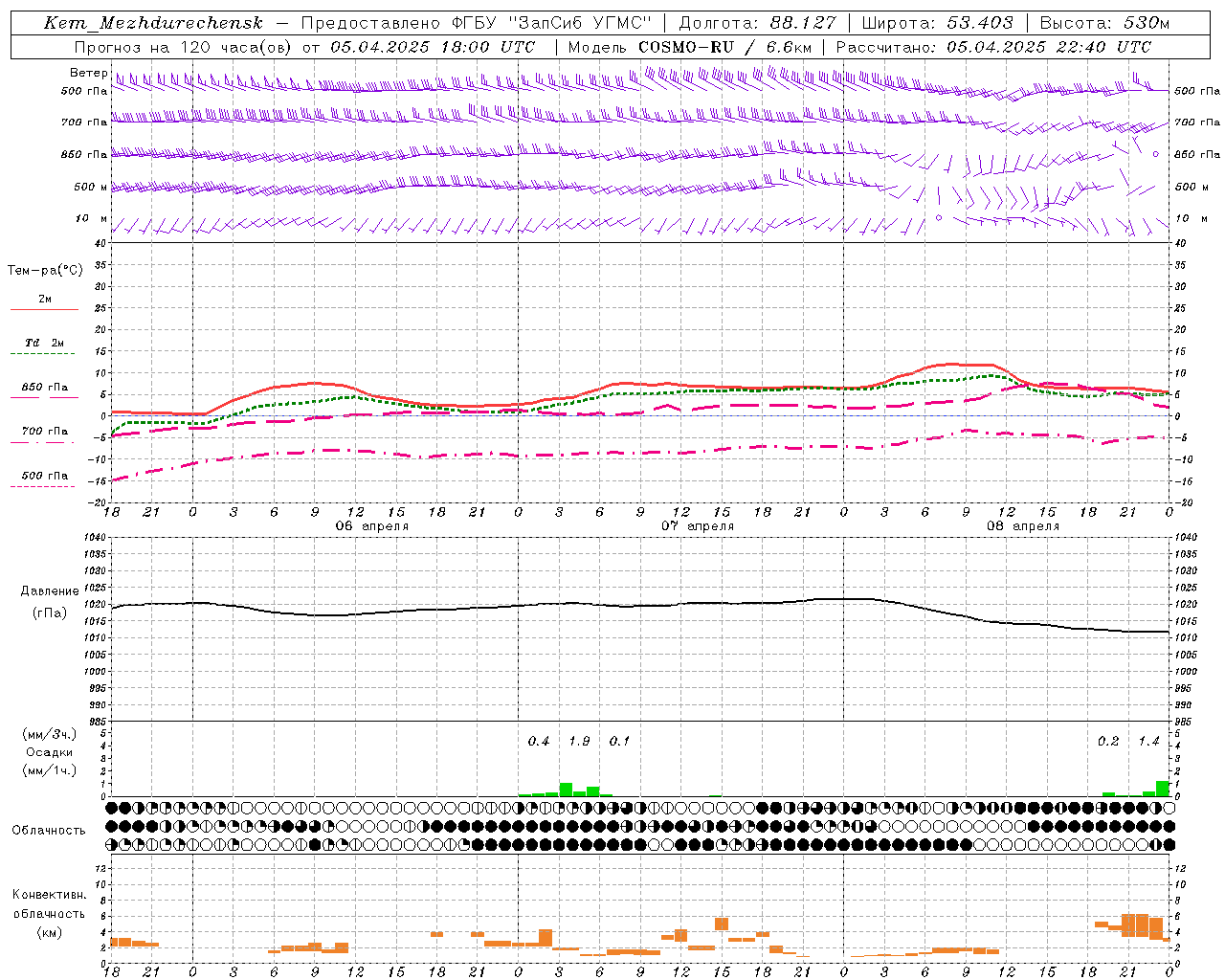Click the (мм/1ч.) precipitation unit label
Image resolution: width=1225 pixels, height=980 pixels.
pos(50,770)
